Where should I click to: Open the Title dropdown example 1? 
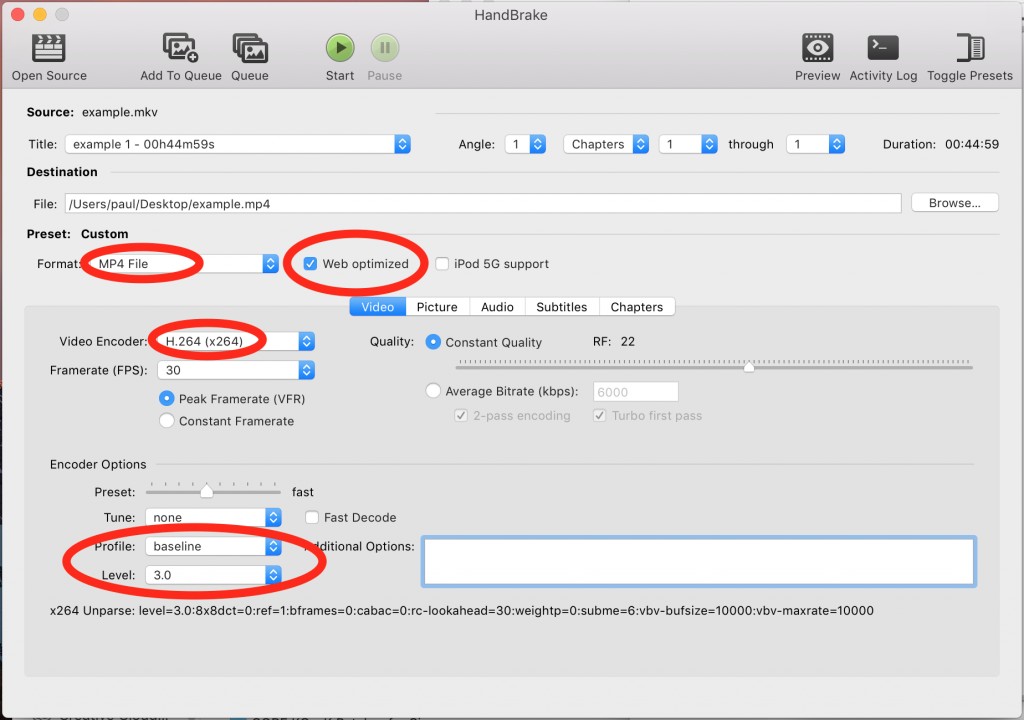coord(238,144)
